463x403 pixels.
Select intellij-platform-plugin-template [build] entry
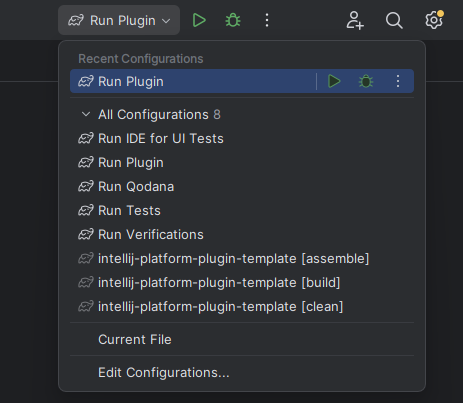pos(242,283)
